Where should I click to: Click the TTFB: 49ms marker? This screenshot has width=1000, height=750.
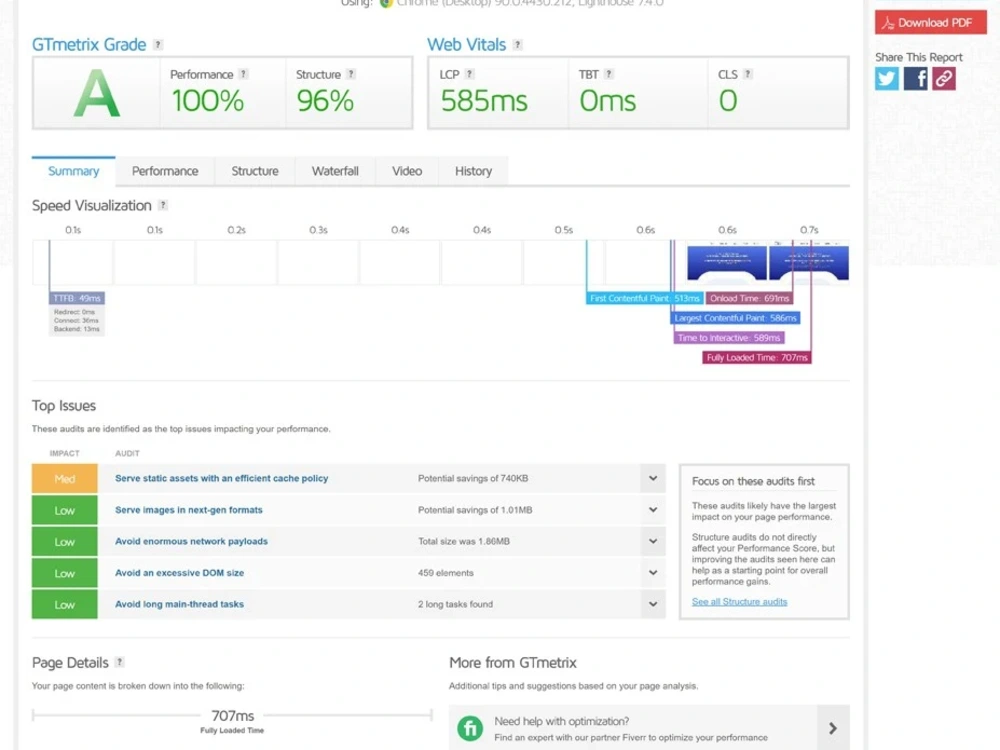77,298
